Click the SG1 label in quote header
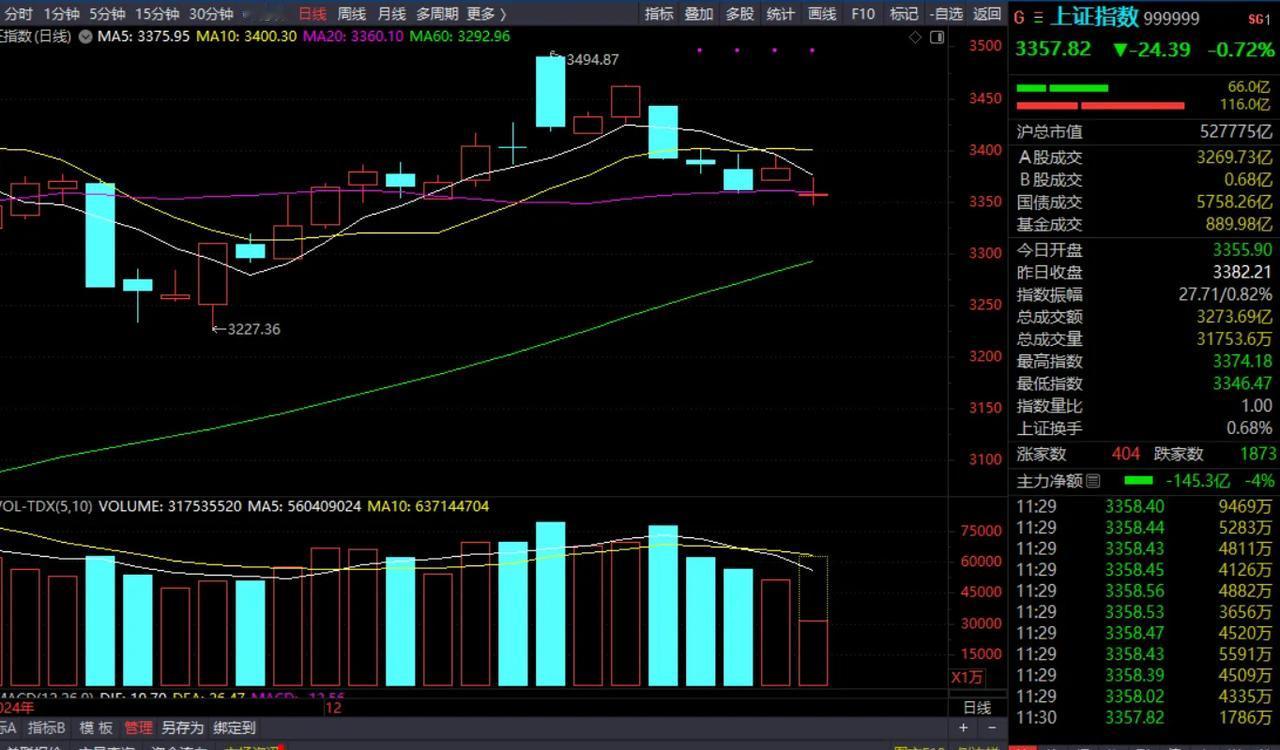Viewport: 1280px width, 750px height. [1259, 19]
